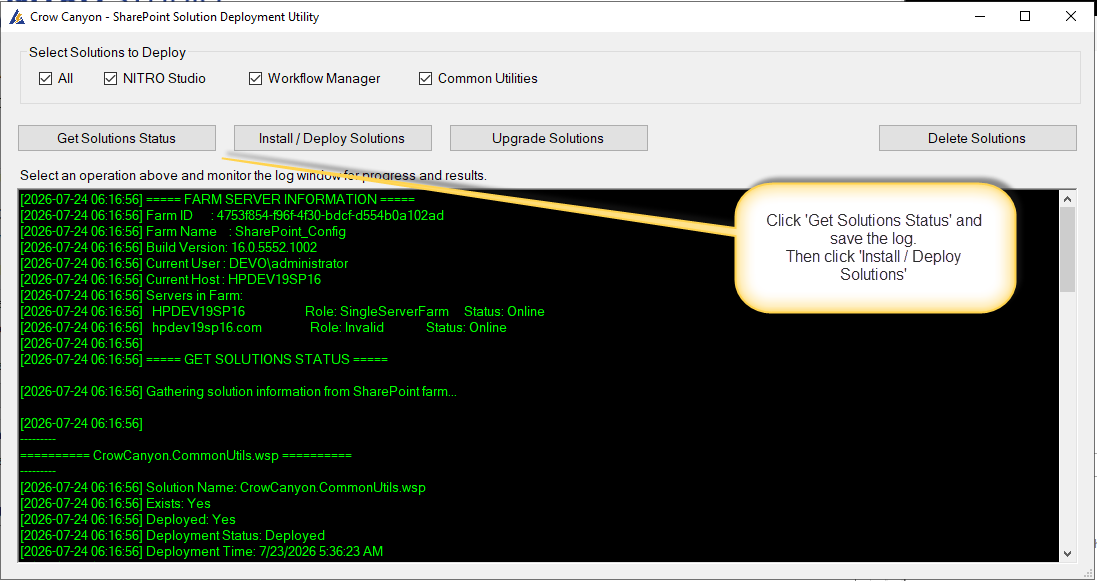Click the Select an operation instruction text
This screenshot has width=1097, height=581.
point(253,176)
